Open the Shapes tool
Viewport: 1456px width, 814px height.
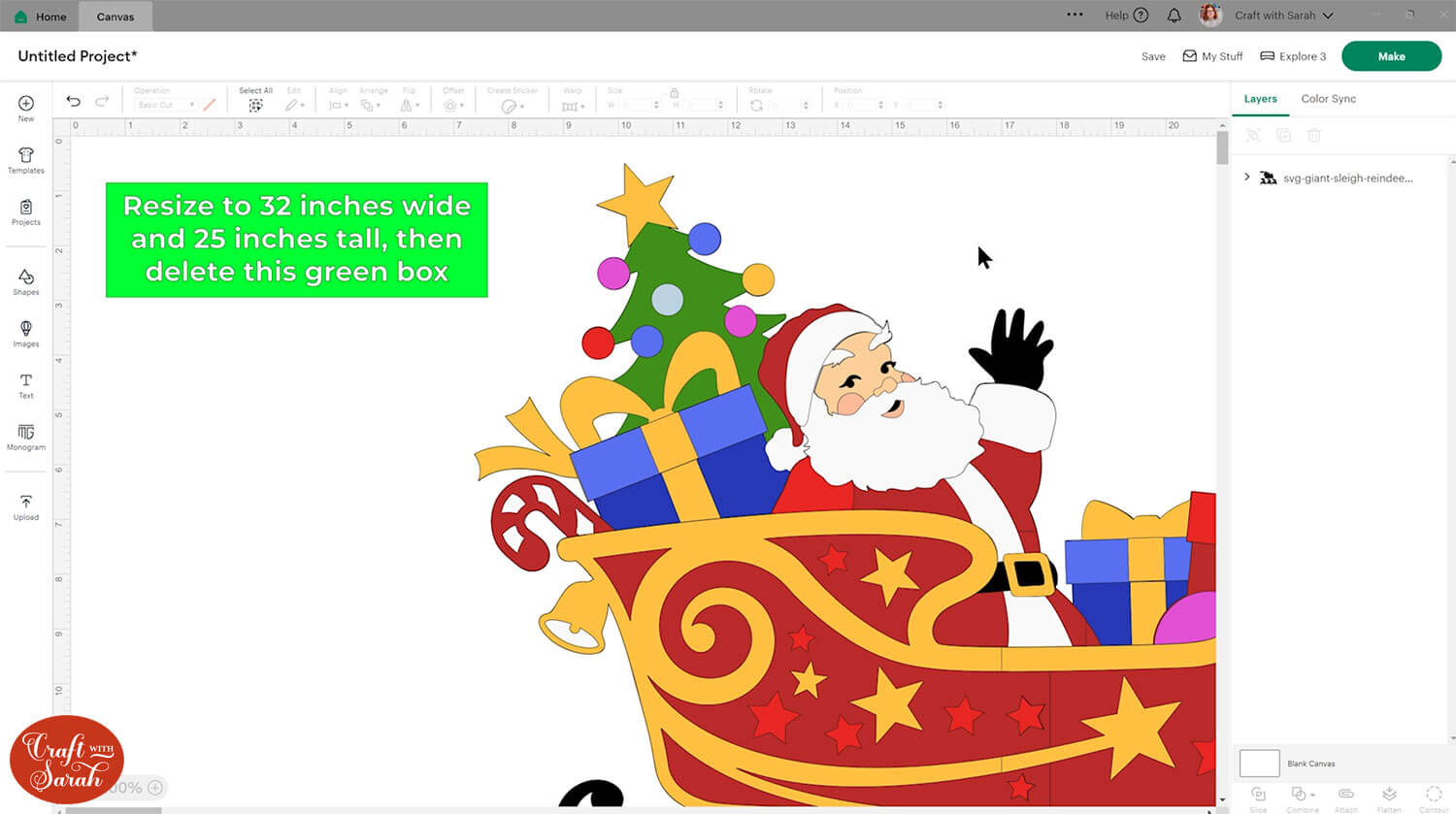[x=26, y=282]
